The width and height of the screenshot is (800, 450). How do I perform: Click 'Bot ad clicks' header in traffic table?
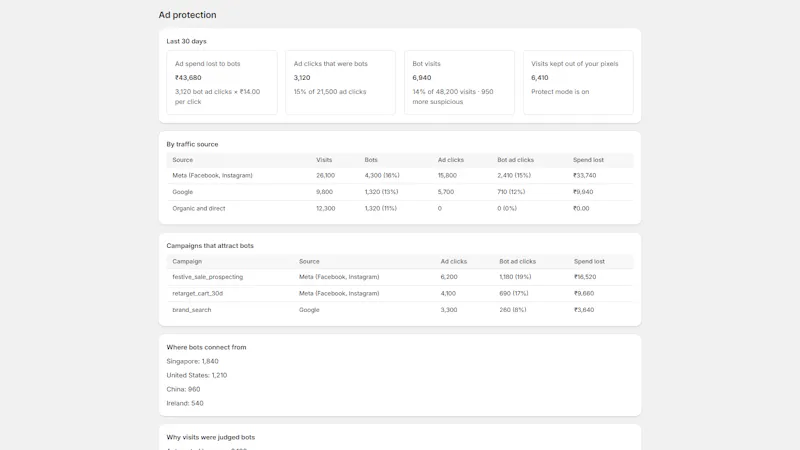[x=515, y=160]
